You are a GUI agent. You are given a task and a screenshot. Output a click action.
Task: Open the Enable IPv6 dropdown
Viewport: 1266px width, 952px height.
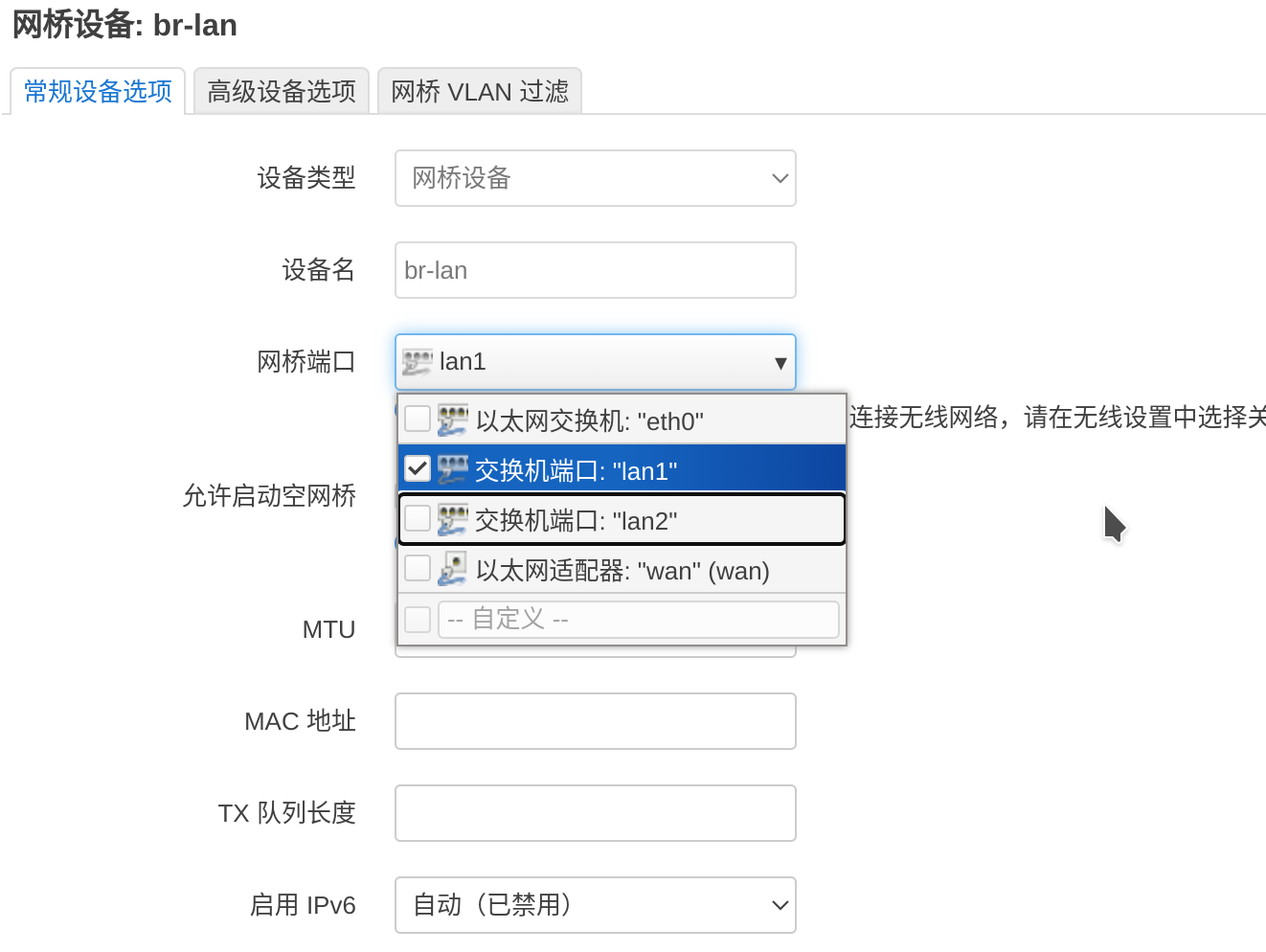pos(595,905)
